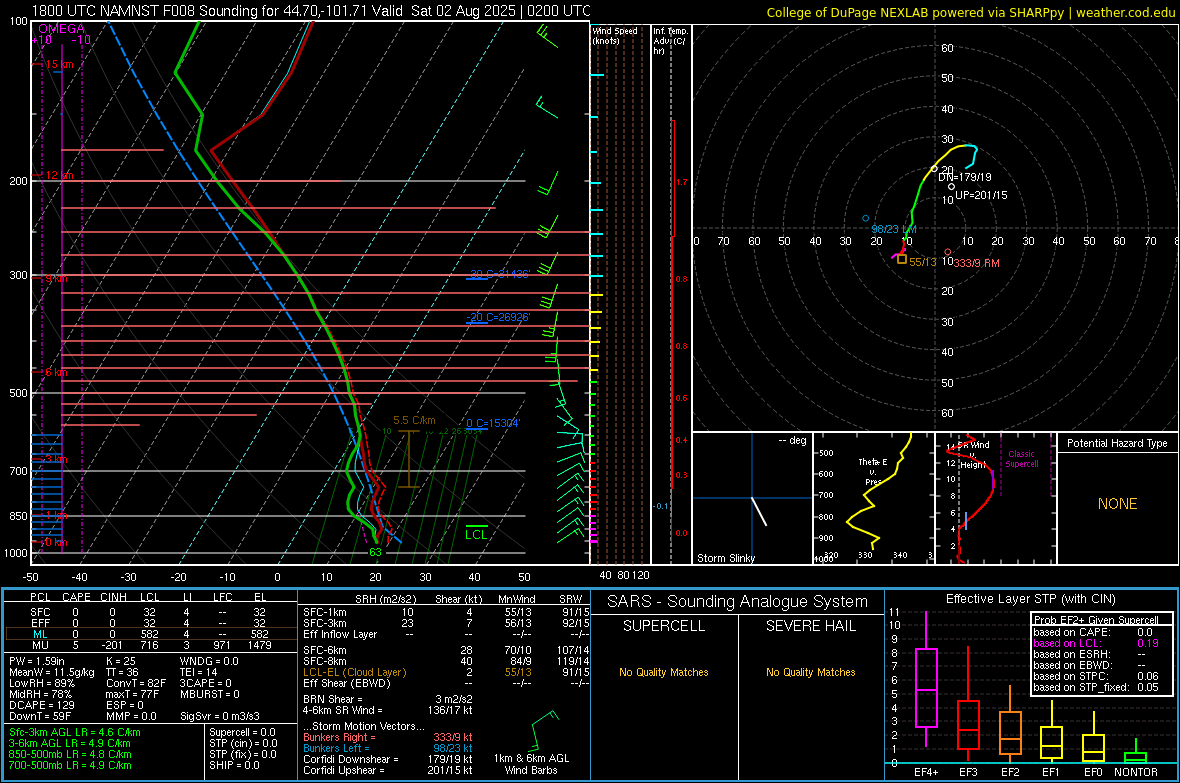Image resolution: width=1180 pixels, height=783 pixels.
Task: Click 'No Quality Matches' under SEVERE HAIL
Action: (810, 672)
